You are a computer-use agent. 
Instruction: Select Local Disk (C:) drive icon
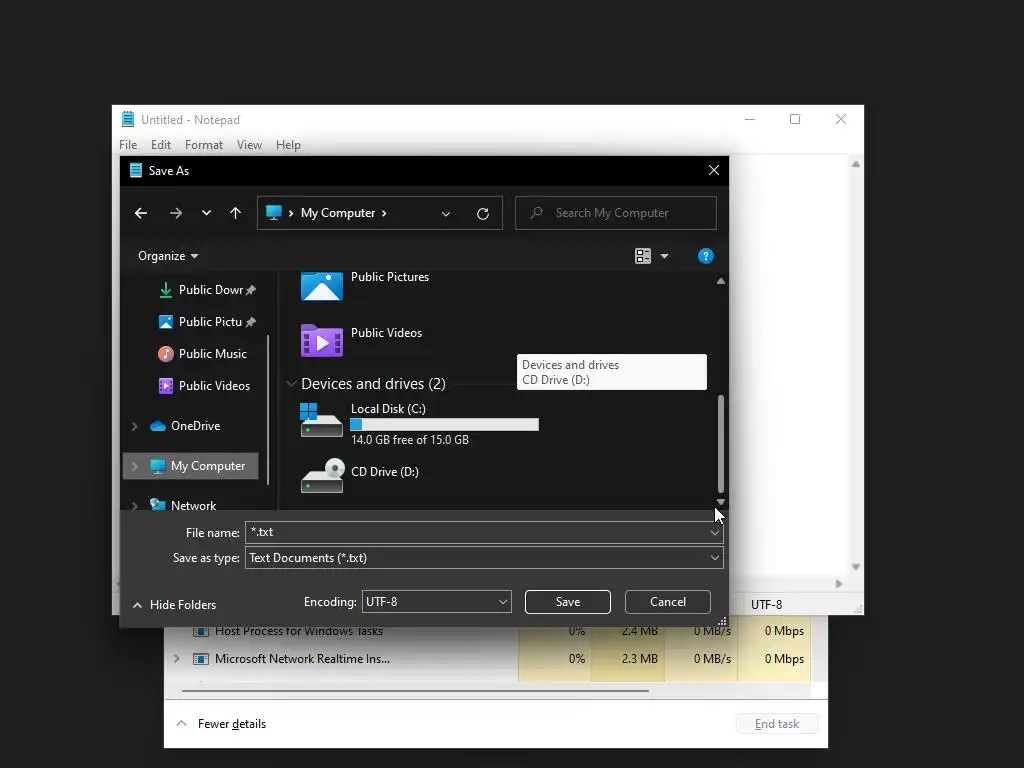tap(321, 419)
